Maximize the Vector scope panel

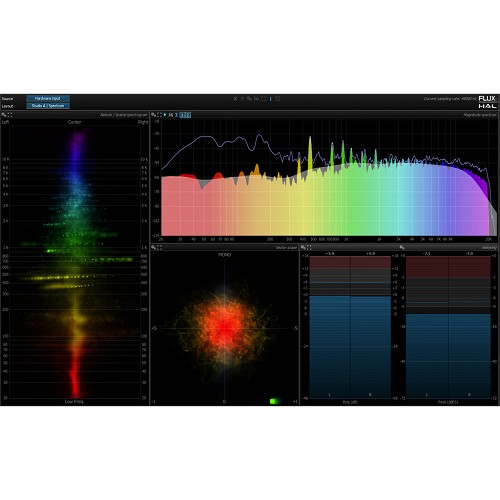point(159,247)
